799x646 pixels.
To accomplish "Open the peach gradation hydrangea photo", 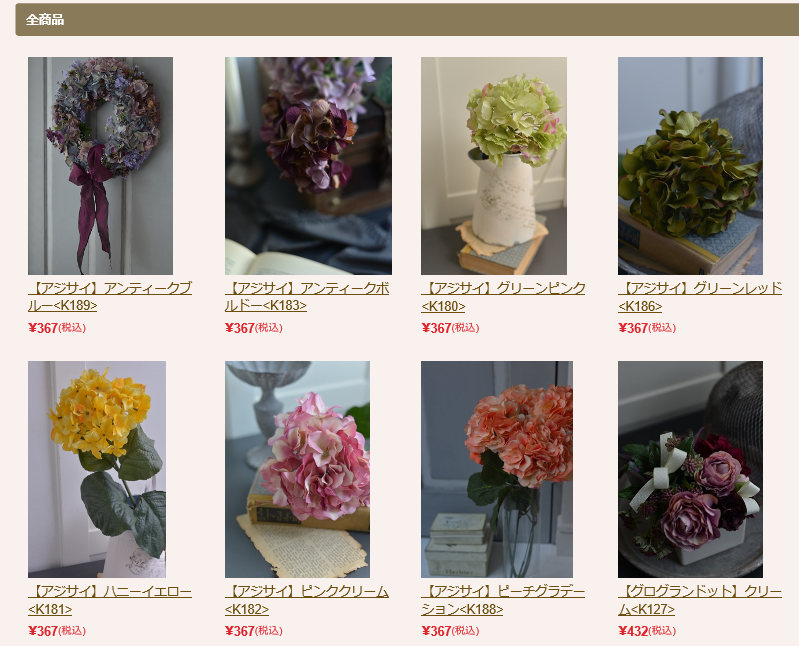I will 497,469.
